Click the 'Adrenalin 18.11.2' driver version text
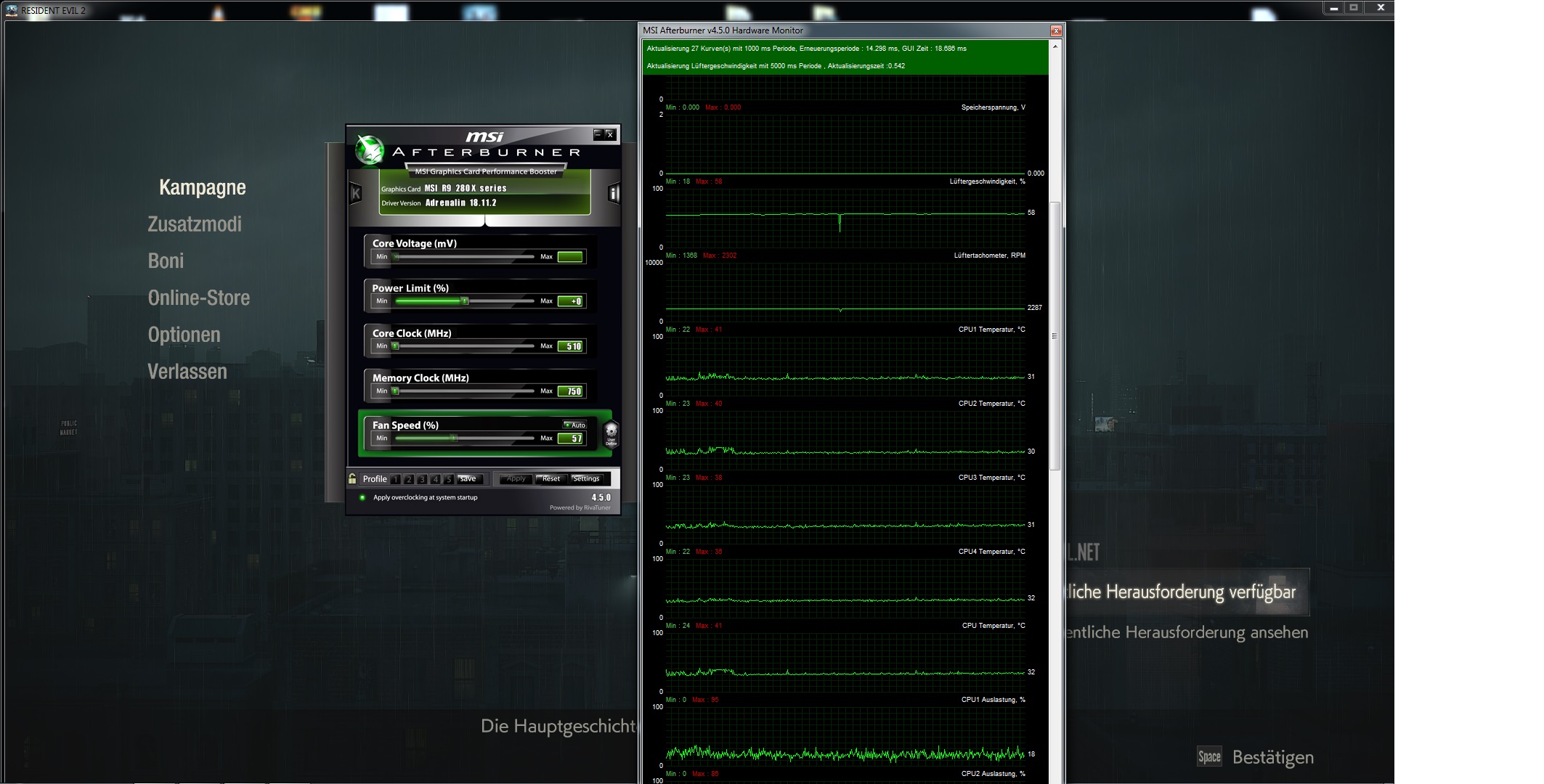The image size is (1544, 784). pyautogui.click(x=460, y=203)
